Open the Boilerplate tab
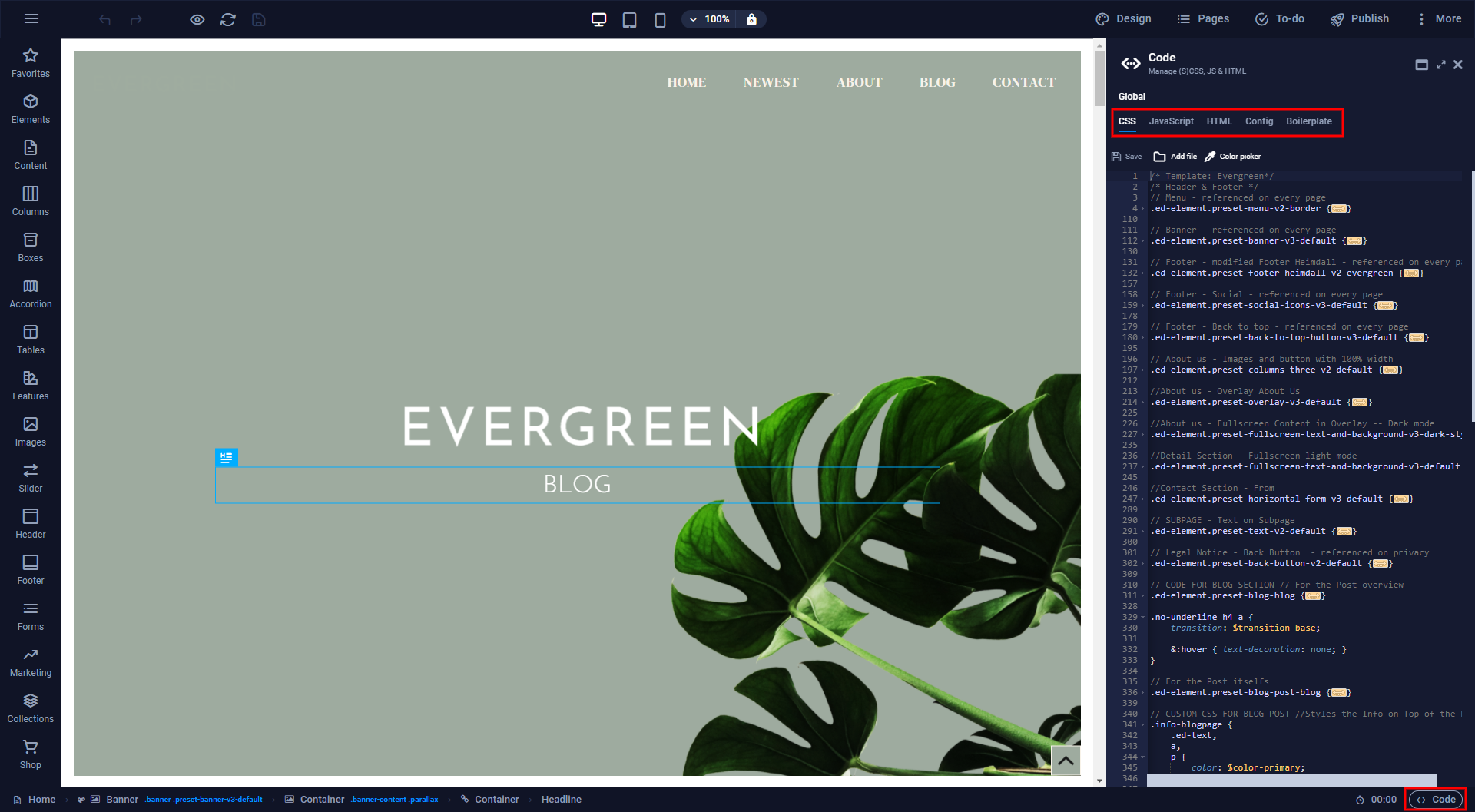The image size is (1475, 812). [x=1308, y=121]
